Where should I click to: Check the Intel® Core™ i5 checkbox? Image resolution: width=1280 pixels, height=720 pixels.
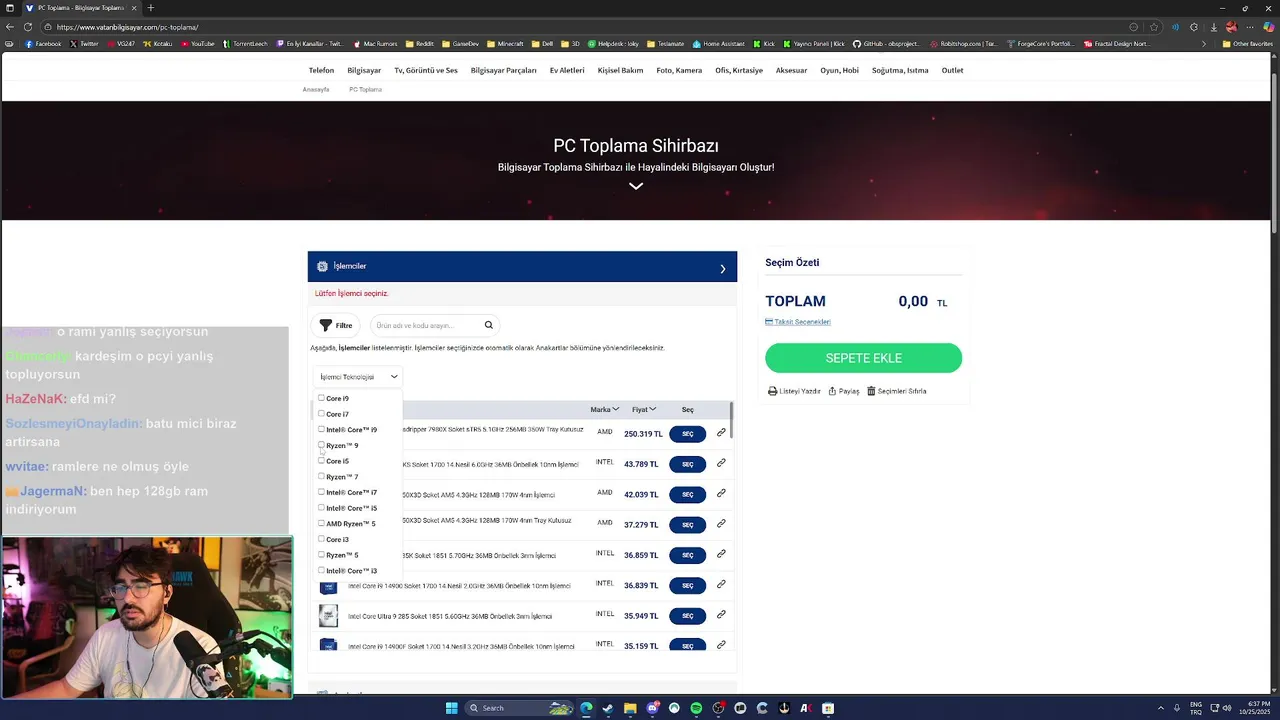[321, 508]
